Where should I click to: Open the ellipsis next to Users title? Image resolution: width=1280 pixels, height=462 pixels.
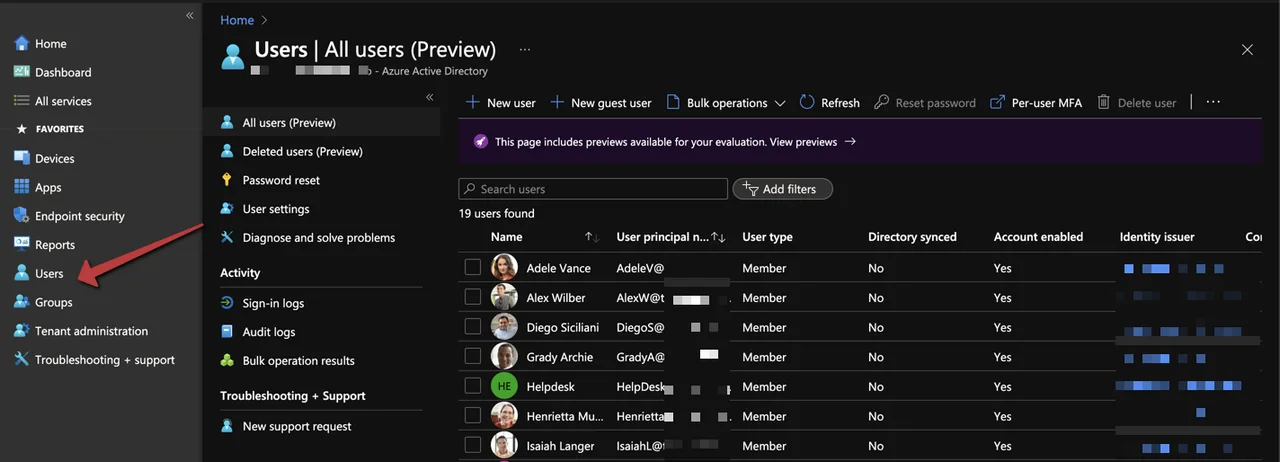pos(525,49)
